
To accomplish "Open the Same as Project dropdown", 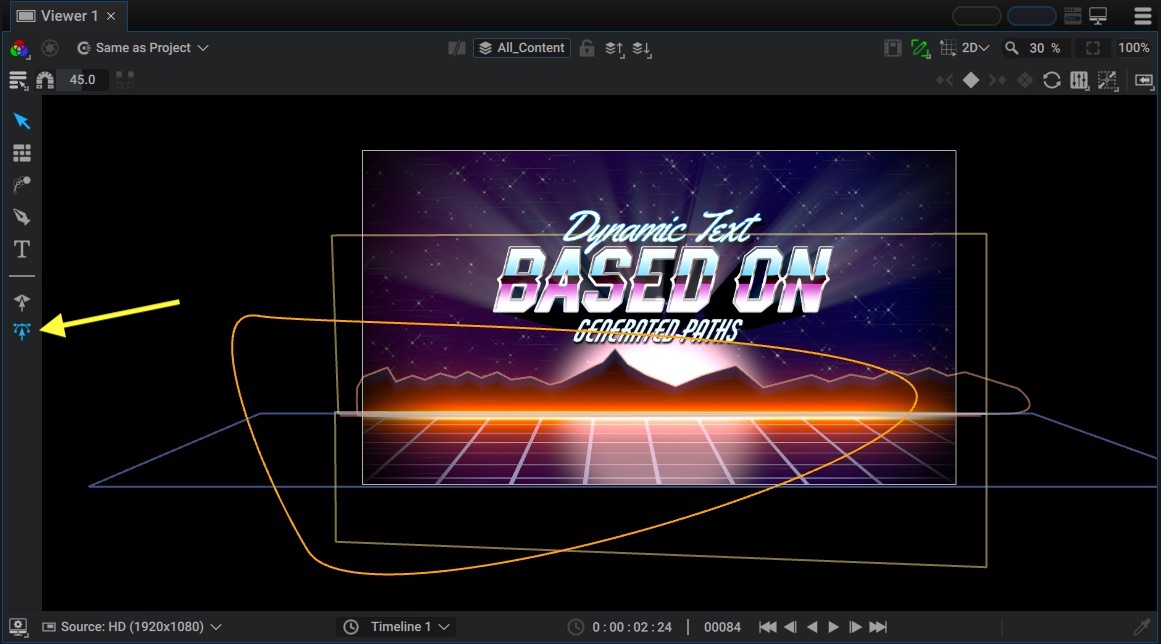I will [143, 47].
